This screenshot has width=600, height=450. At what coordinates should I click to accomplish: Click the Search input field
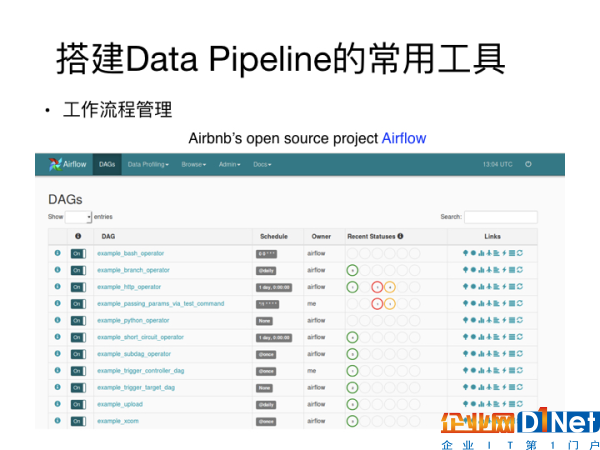[501, 217]
